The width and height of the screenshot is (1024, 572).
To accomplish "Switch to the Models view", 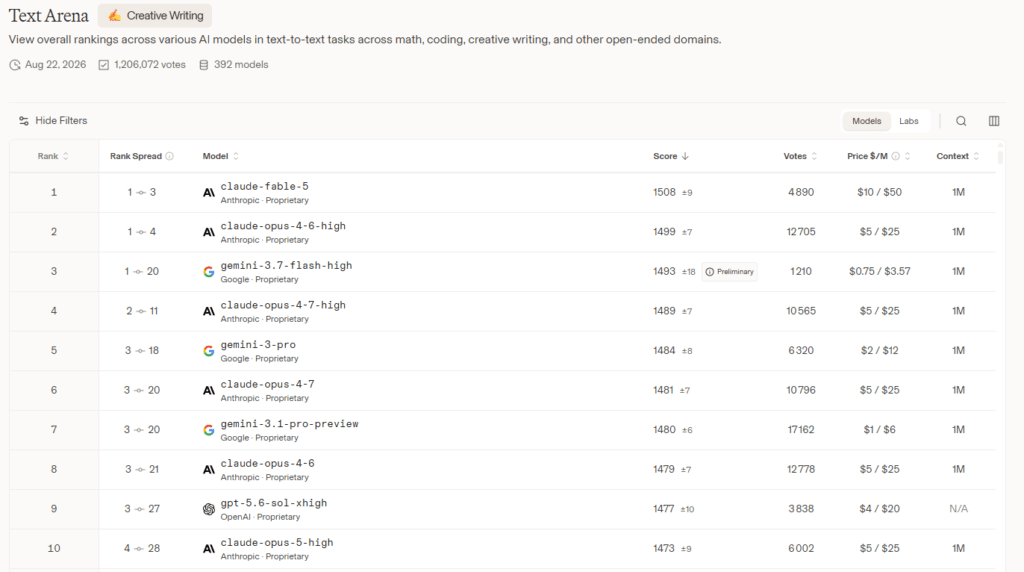I will tap(866, 121).
